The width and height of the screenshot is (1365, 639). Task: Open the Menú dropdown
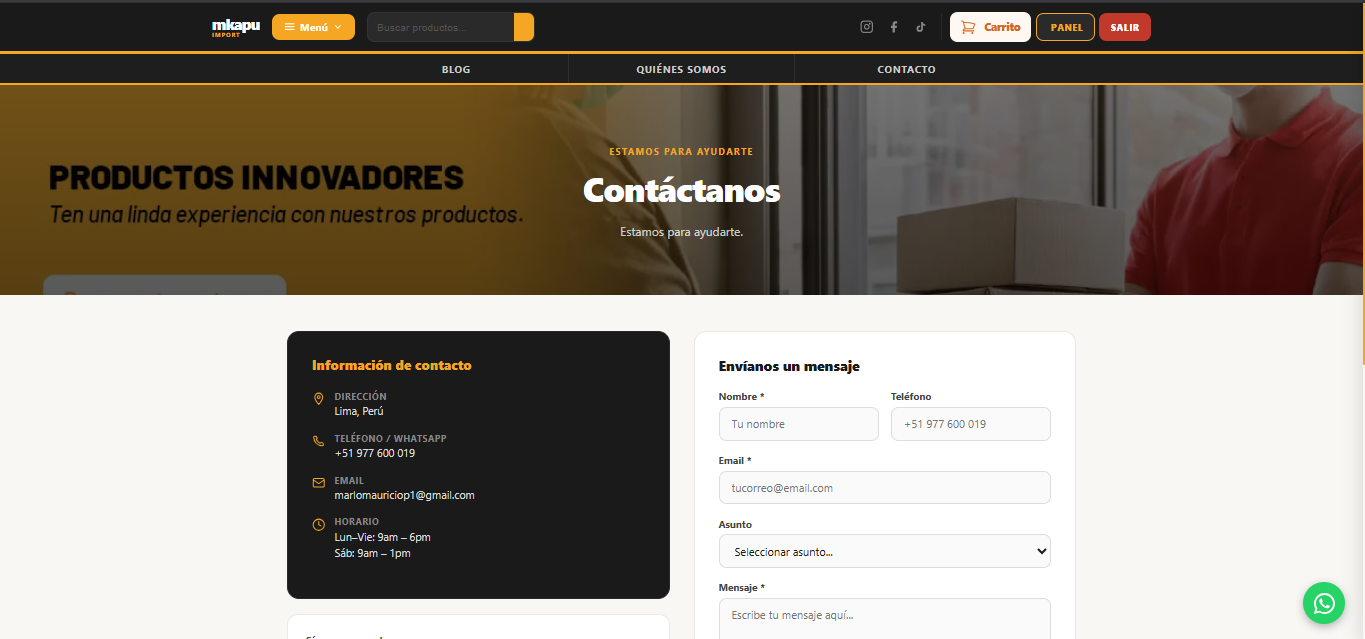313,27
